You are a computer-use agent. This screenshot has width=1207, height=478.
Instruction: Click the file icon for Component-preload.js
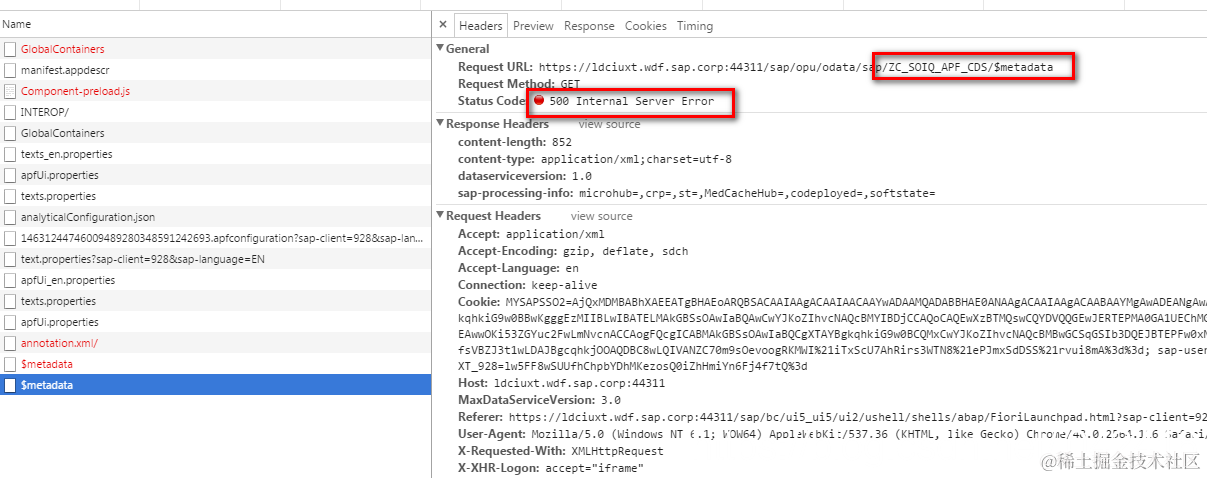[10, 91]
